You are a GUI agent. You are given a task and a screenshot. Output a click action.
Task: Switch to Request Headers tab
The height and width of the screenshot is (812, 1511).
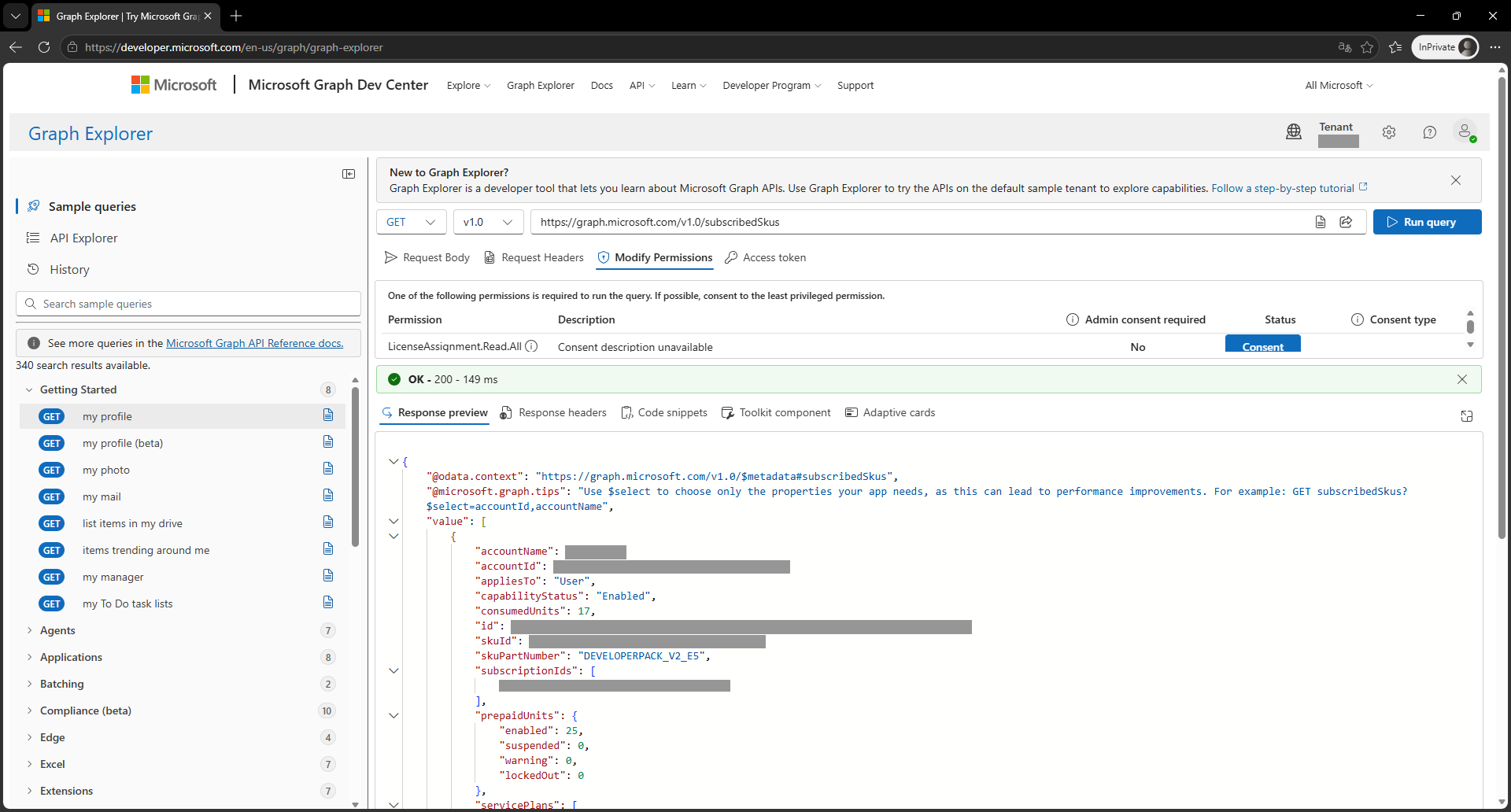[x=534, y=257]
